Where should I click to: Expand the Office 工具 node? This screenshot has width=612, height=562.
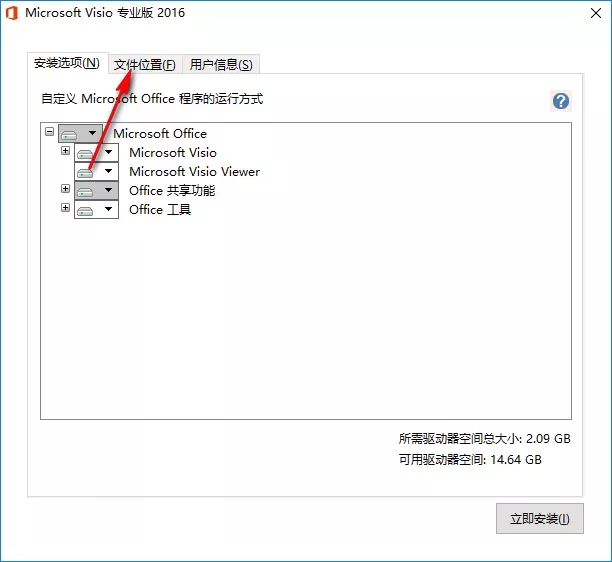[x=65, y=207]
